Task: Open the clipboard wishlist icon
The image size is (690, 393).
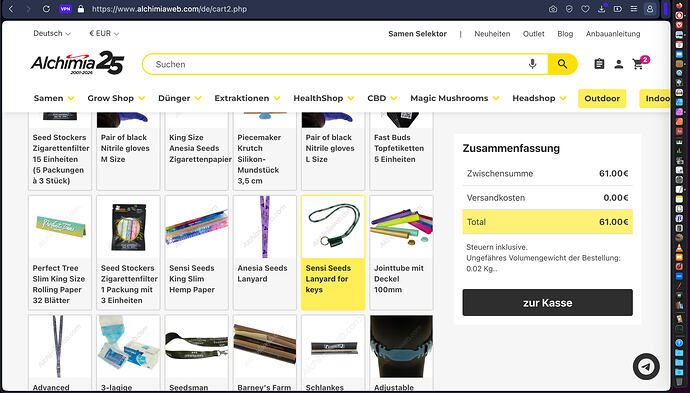Action: coord(599,64)
